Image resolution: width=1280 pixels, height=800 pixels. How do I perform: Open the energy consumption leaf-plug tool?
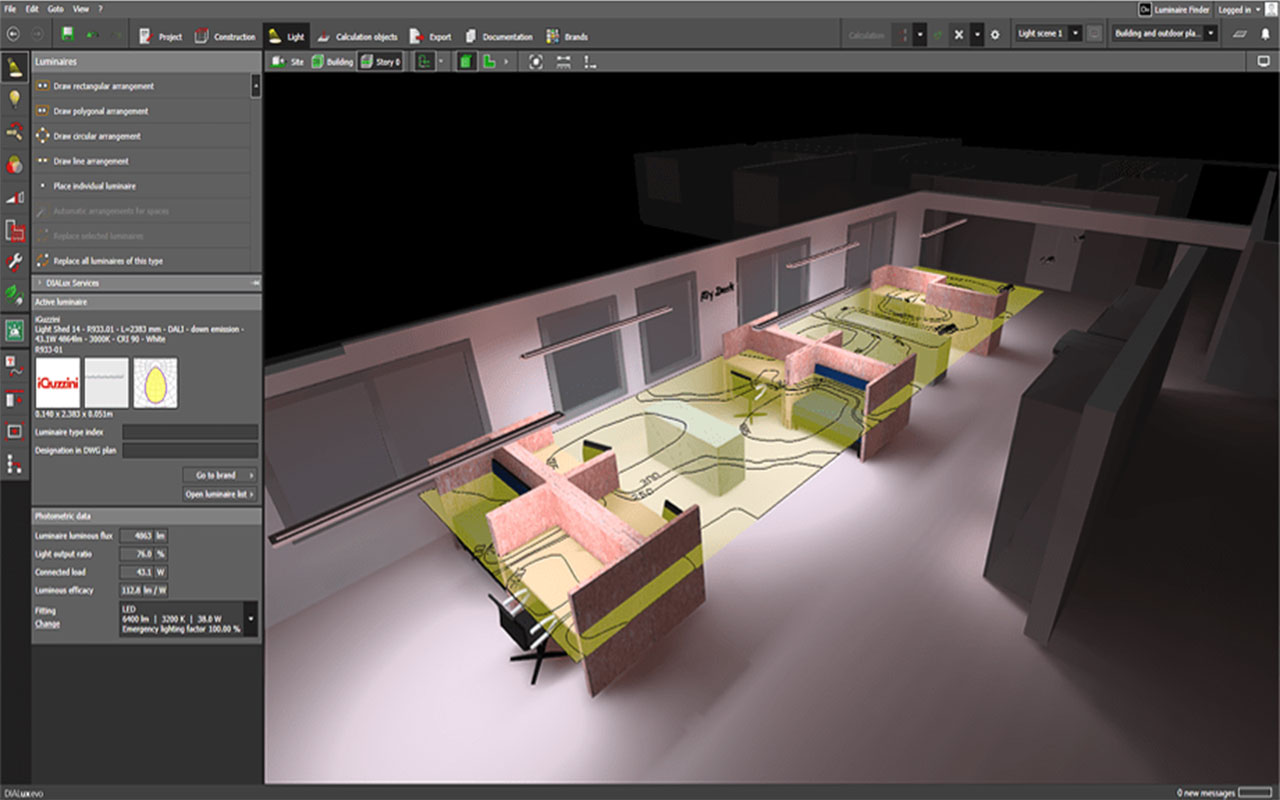click(x=15, y=295)
